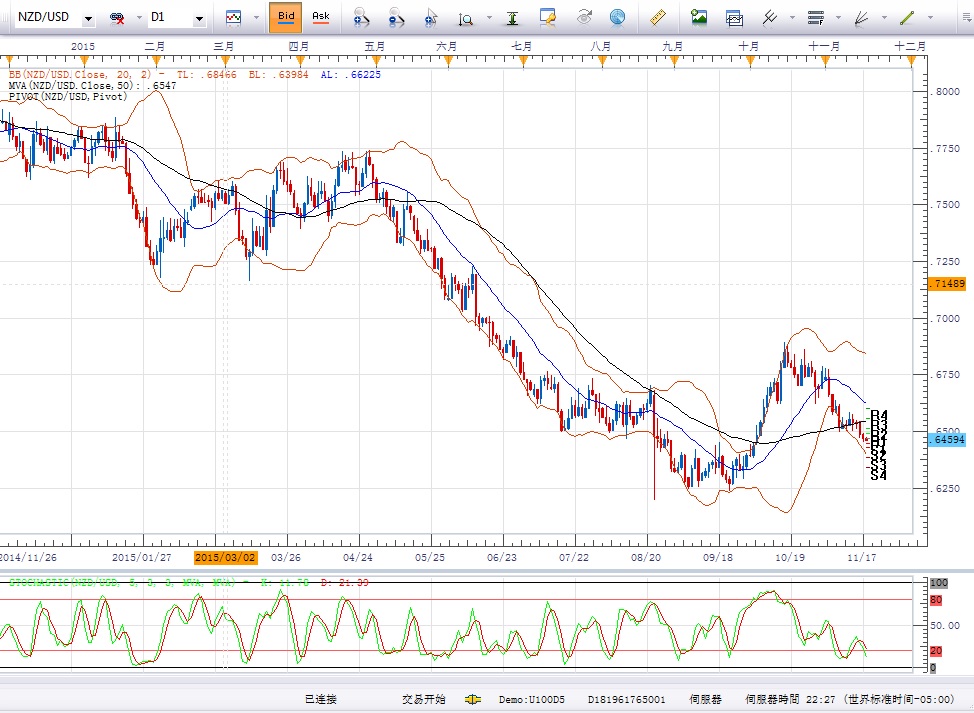Open the NZD/USD symbol dropdown

pyautogui.click(x=88, y=18)
